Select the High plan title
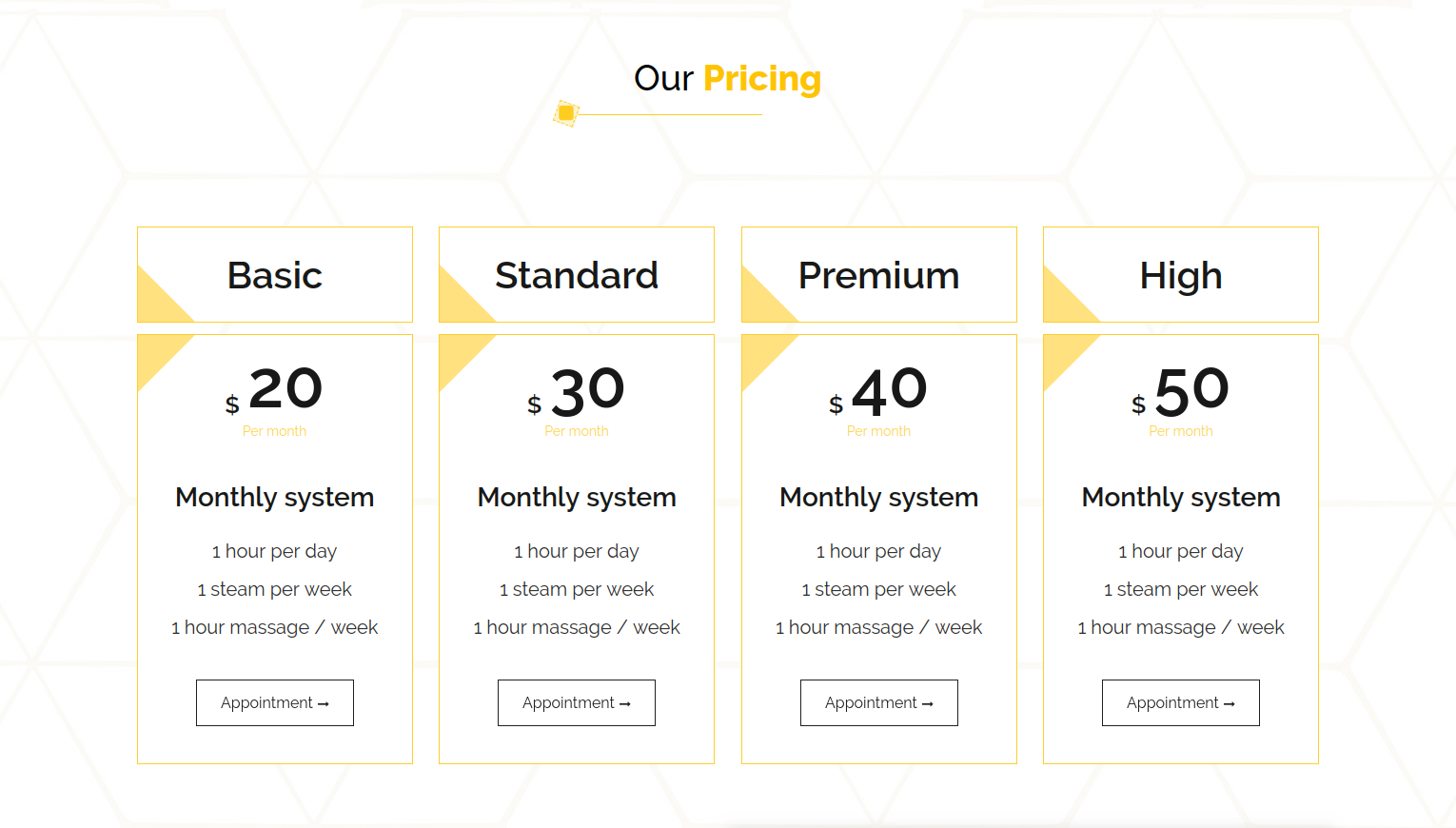The width and height of the screenshot is (1456, 828). (1181, 277)
